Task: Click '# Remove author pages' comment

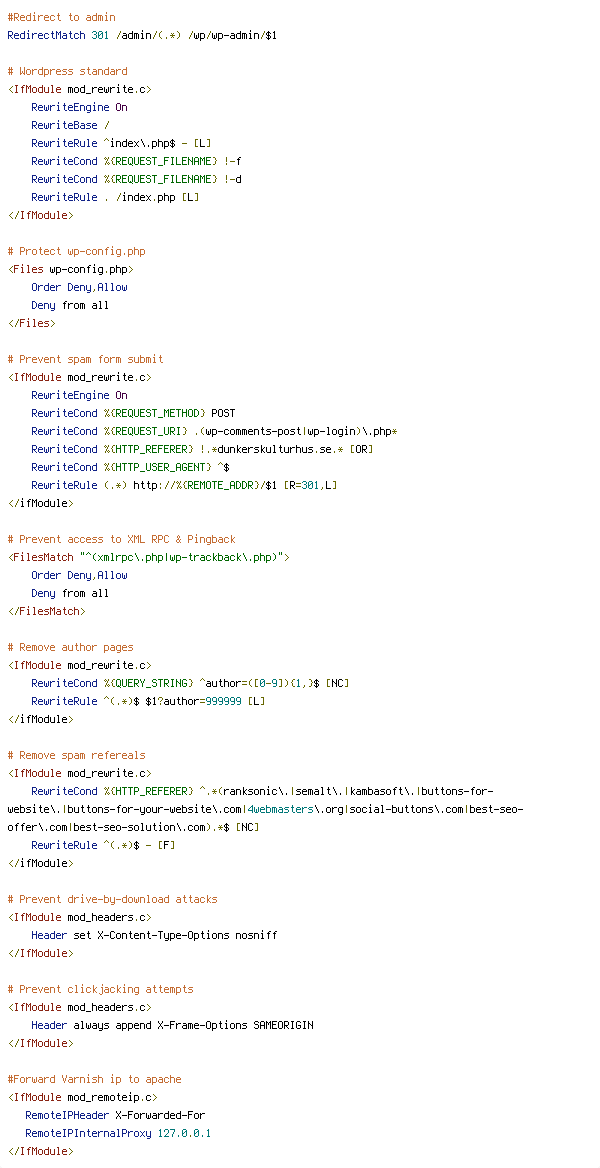Action: click(70, 647)
